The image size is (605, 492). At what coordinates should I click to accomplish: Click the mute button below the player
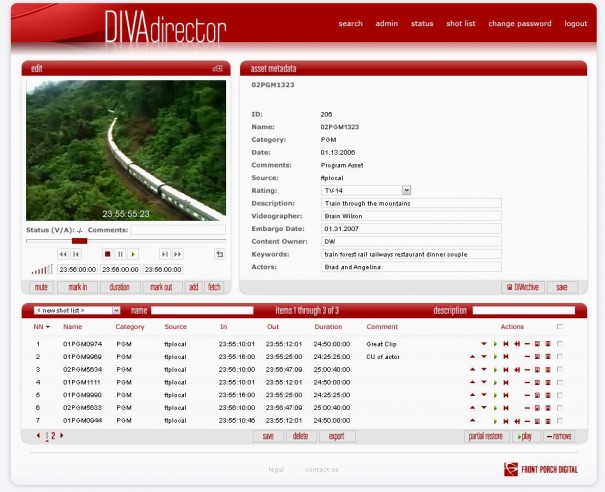pos(41,287)
